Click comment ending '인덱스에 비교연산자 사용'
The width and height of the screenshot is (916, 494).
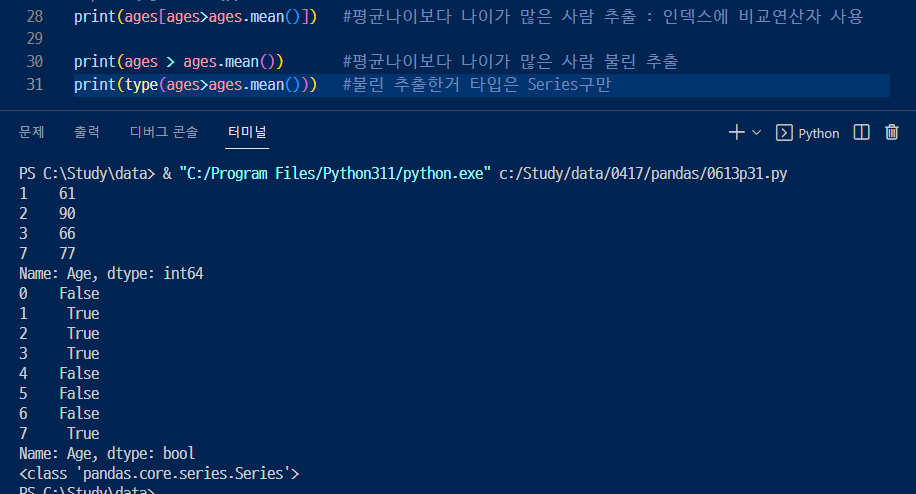pos(603,16)
